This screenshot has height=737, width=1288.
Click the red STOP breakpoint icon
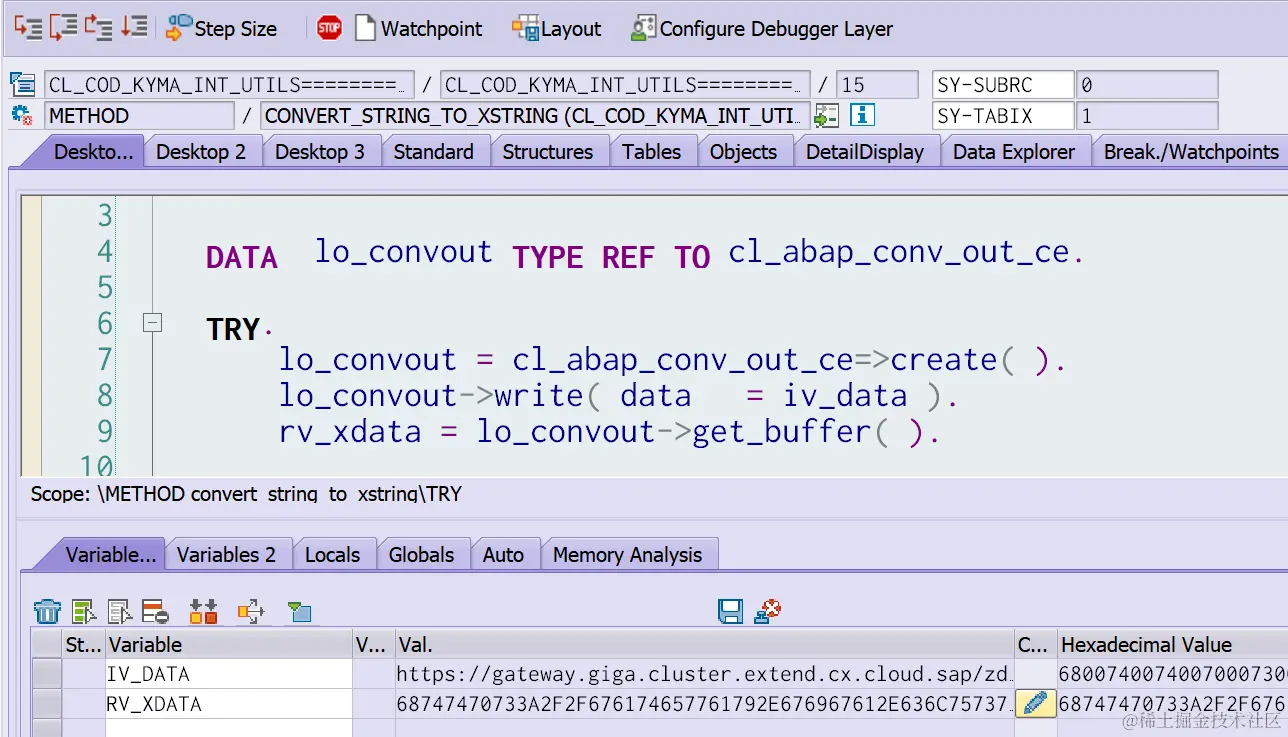[329, 28]
